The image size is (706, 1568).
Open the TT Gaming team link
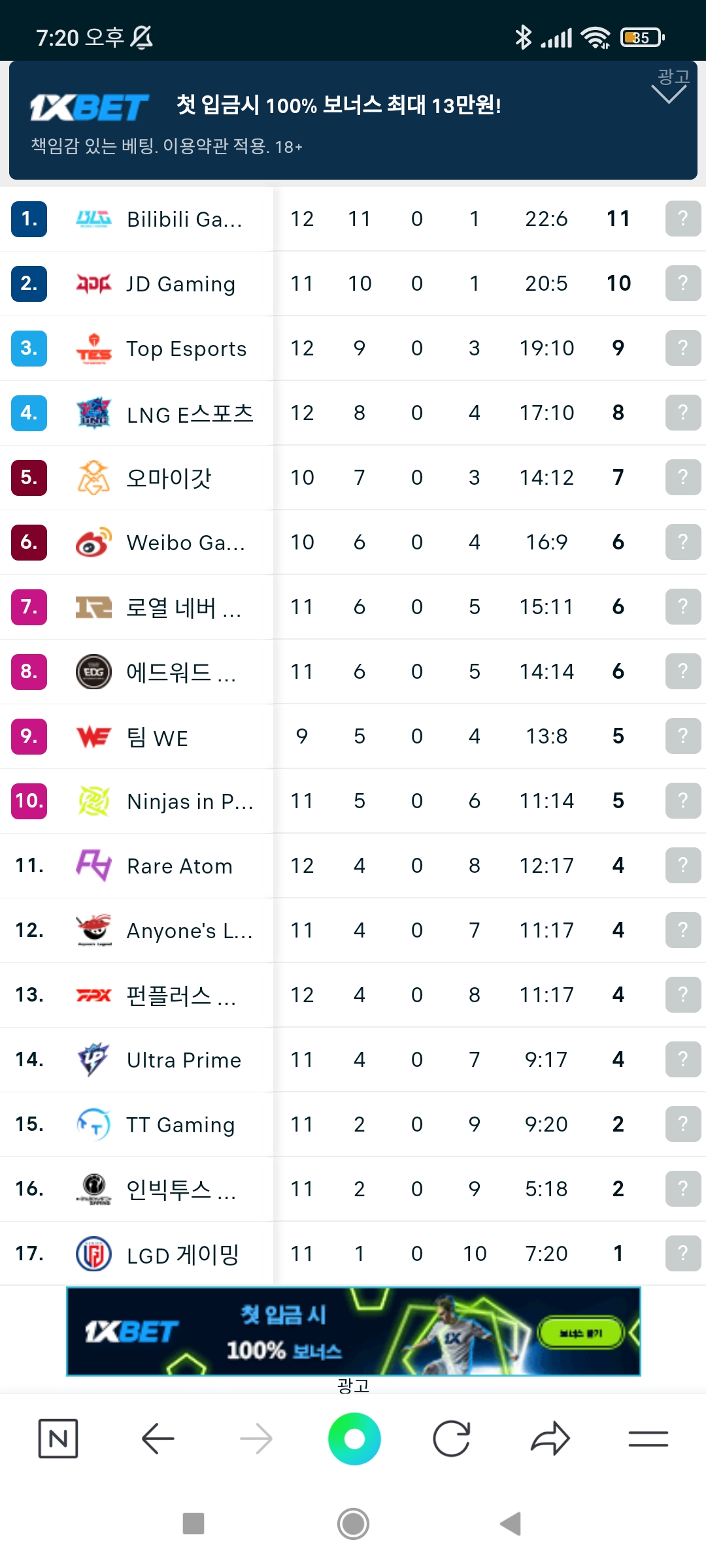[x=180, y=1124]
